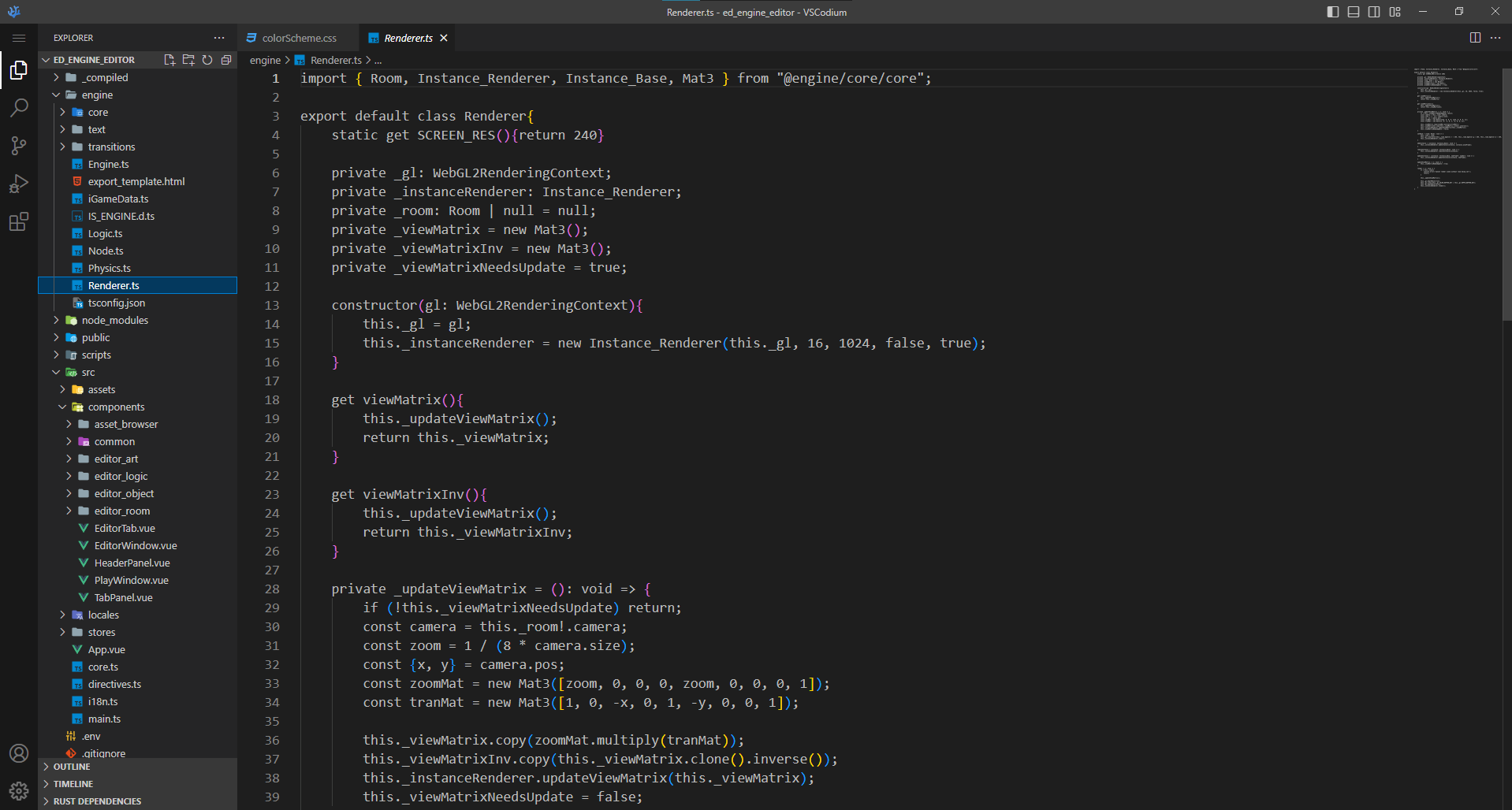The height and width of the screenshot is (810, 1512).
Task: Open Node.ts file
Action: pyautogui.click(x=138, y=251)
